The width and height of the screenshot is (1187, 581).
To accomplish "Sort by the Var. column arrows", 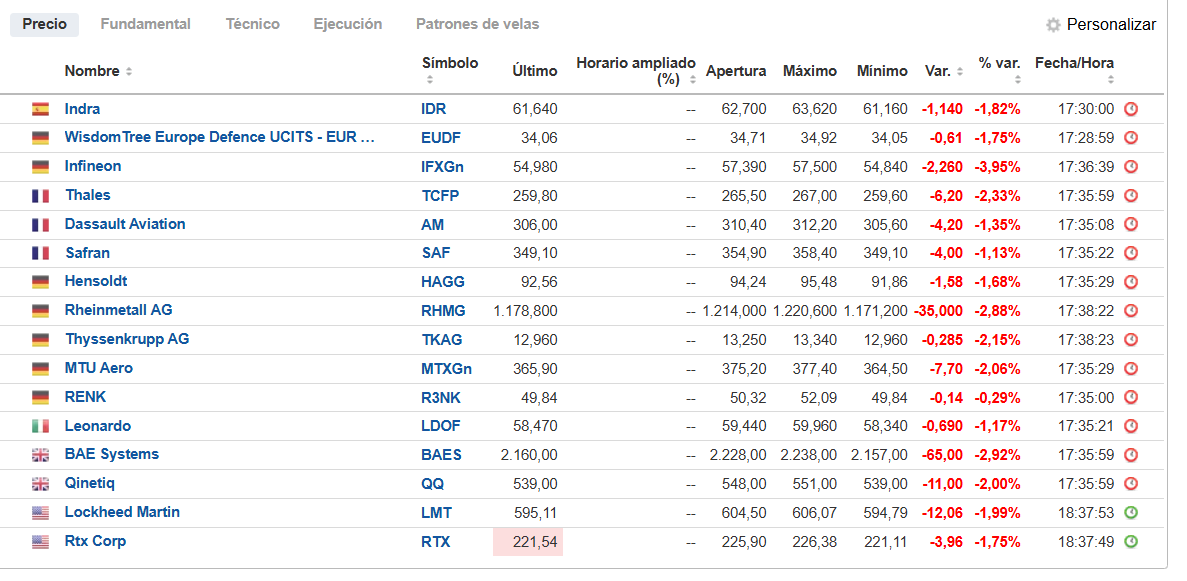I will (x=960, y=72).
